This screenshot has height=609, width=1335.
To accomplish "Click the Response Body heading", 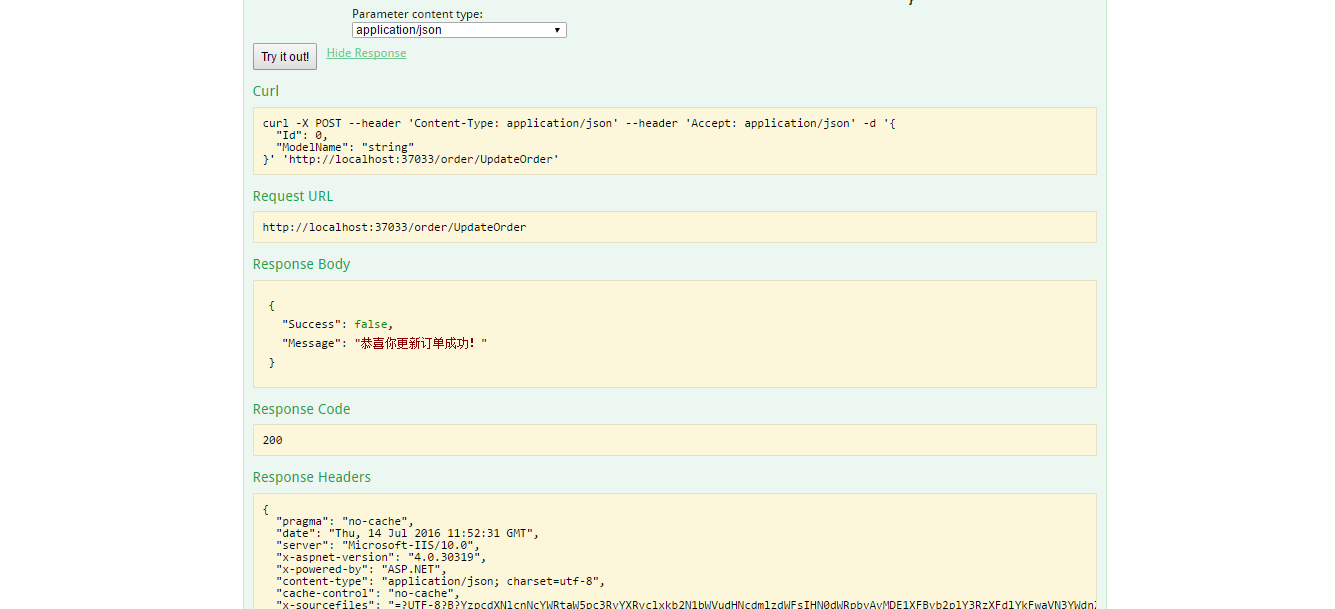I will (x=301, y=264).
